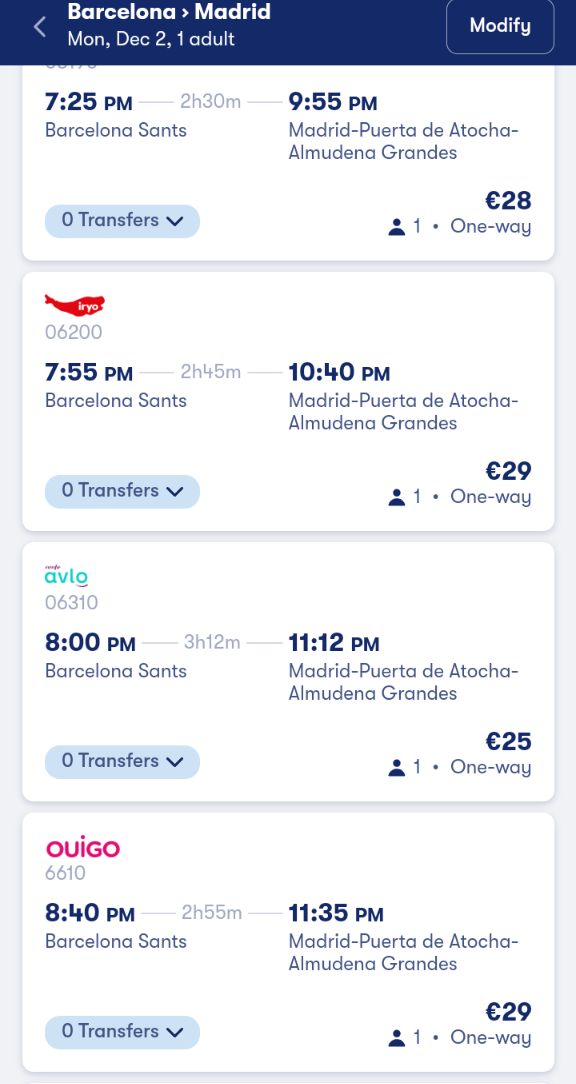Expand 0 Transfers on the 8:00 PM trip
This screenshot has width=576, height=1084.
122,761
